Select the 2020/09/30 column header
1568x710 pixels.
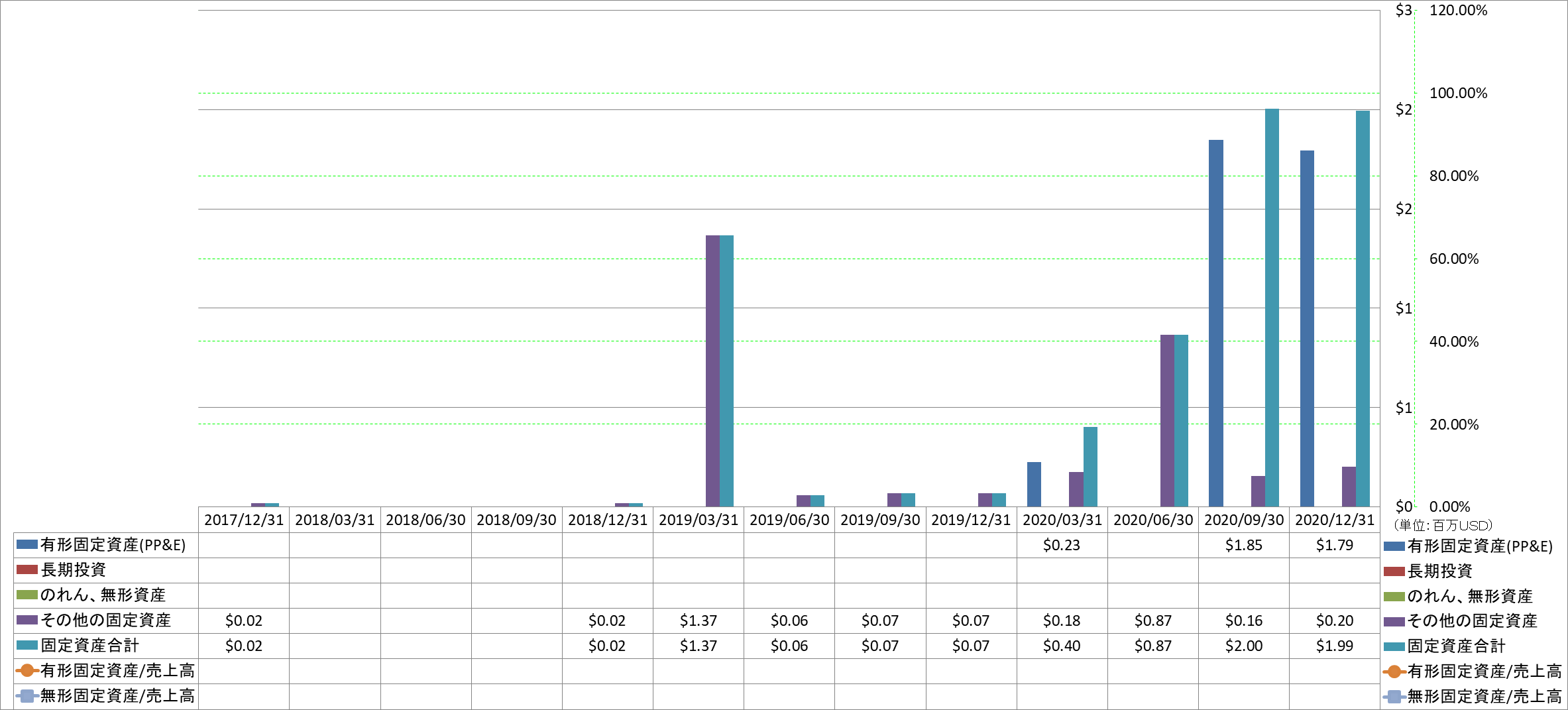coord(1243,520)
